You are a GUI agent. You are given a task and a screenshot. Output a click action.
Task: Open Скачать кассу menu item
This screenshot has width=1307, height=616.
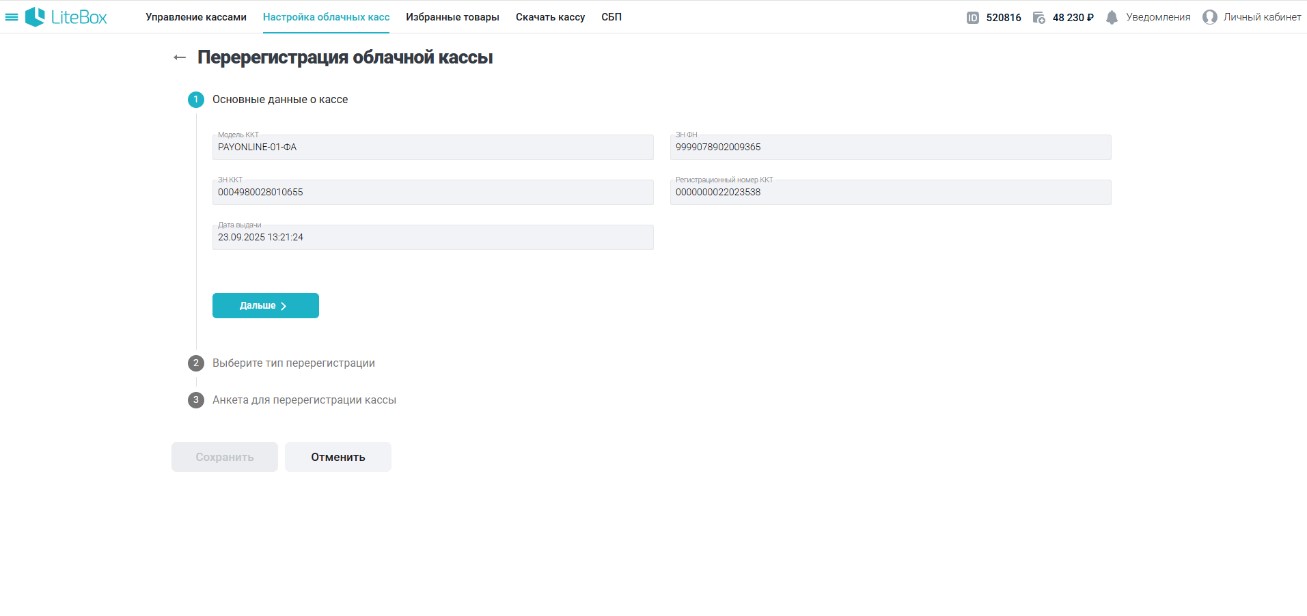(x=550, y=17)
